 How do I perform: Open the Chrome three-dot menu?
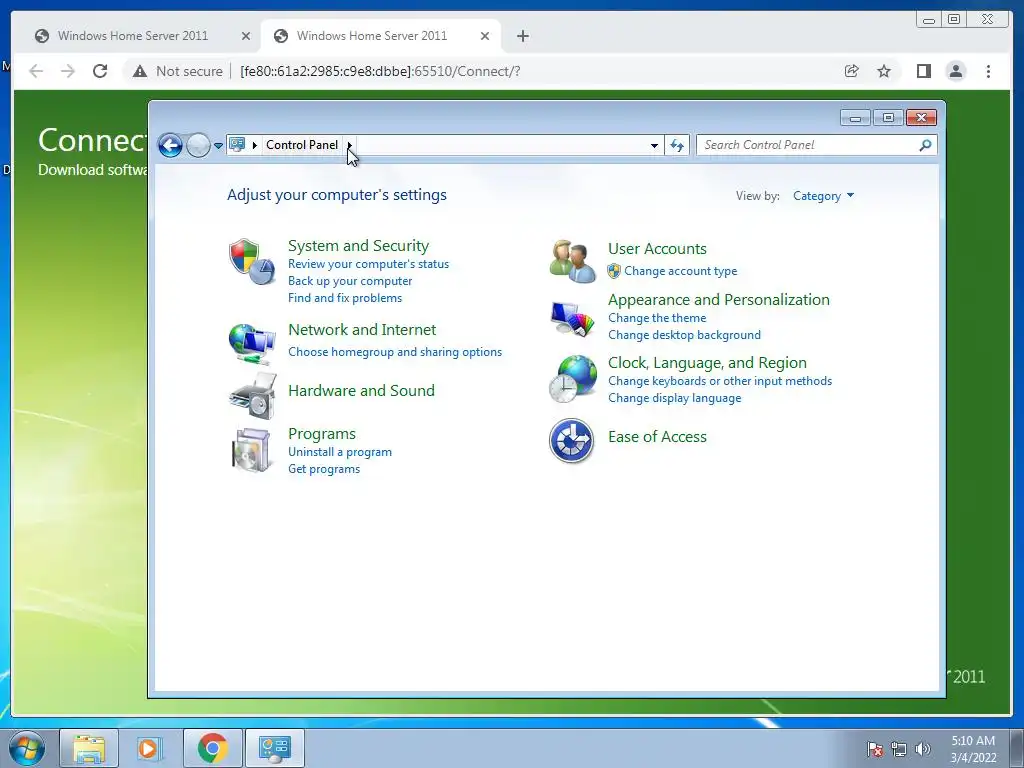tap(988, 71)
